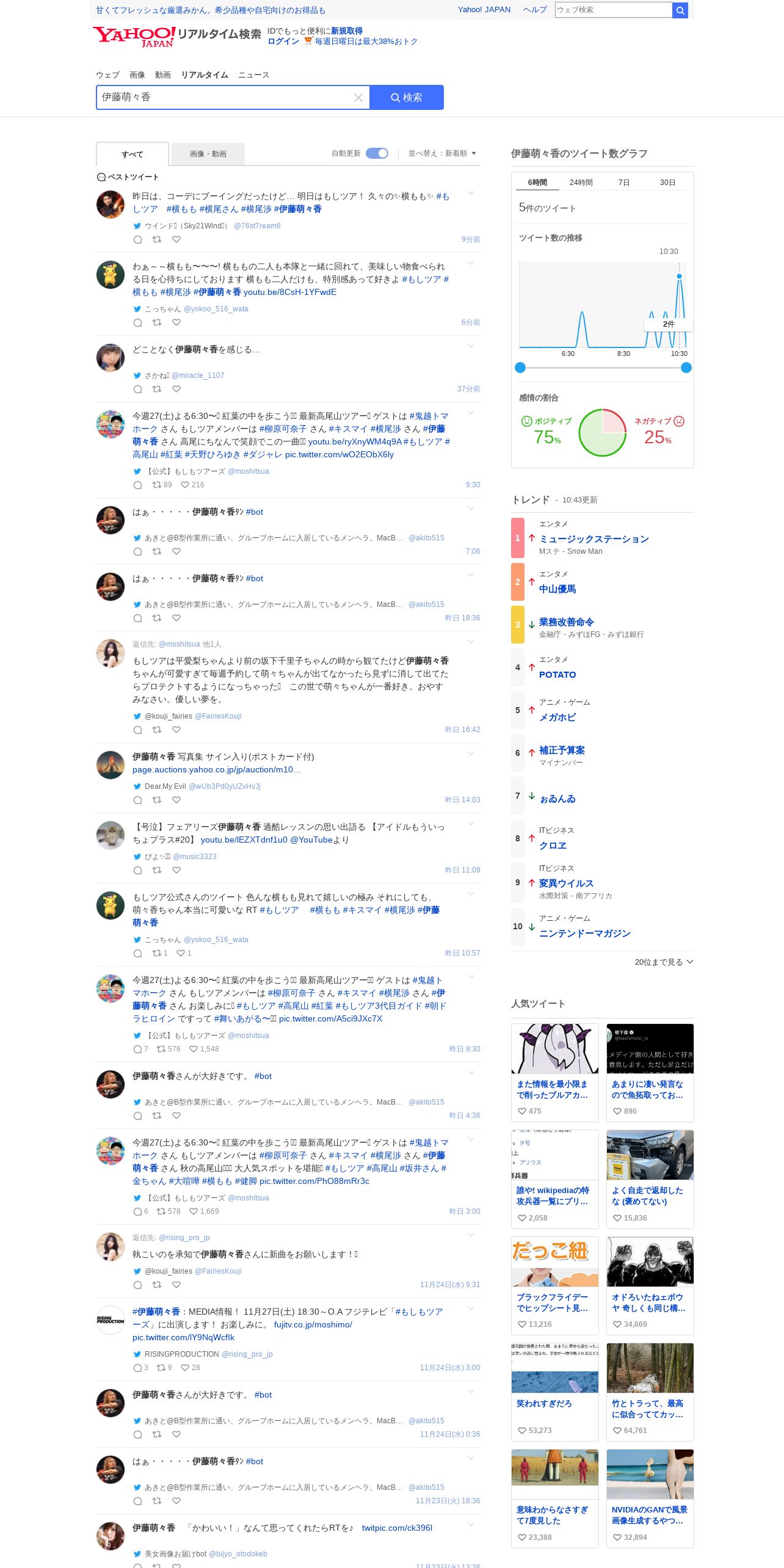Reply to the tweet by @76st7ream6
Screen dimensions: 784x1568
point(138,240)
